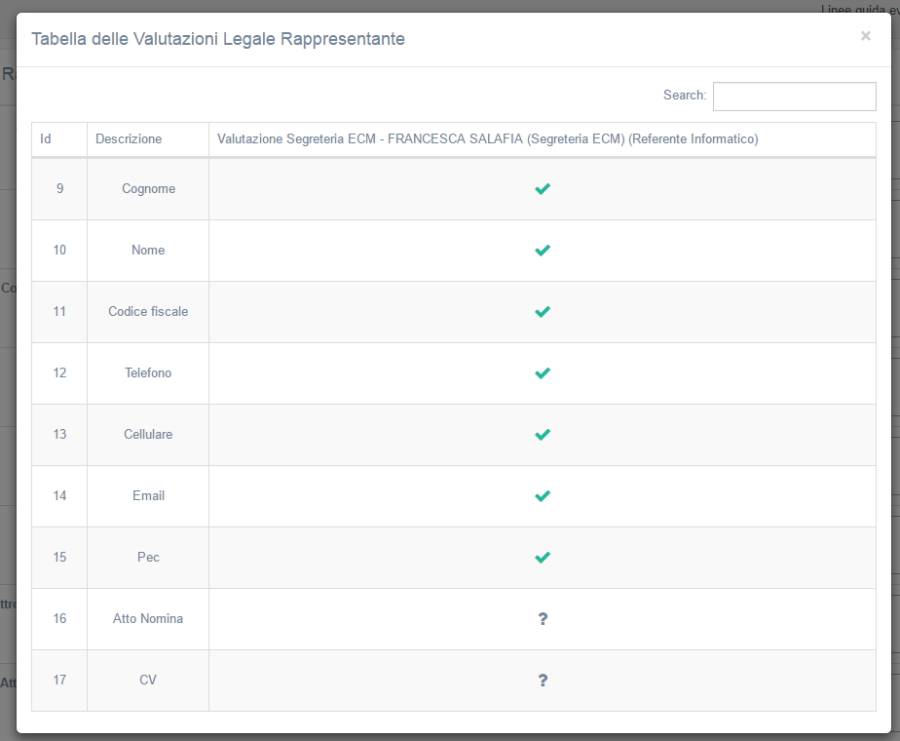Click the question mark in CV row
The image size is (900, 741).
(542, 680)
